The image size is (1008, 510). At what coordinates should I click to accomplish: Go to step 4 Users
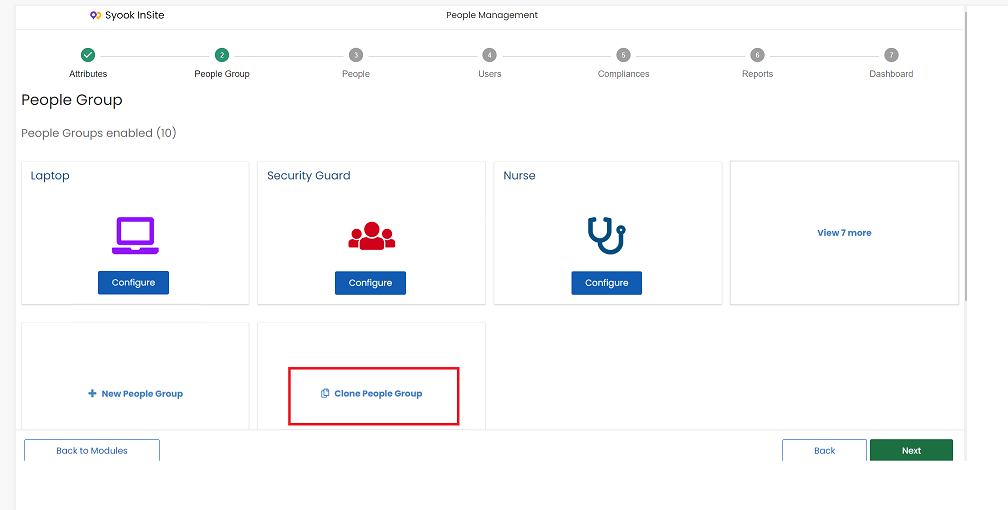click(x=489, y=55)
